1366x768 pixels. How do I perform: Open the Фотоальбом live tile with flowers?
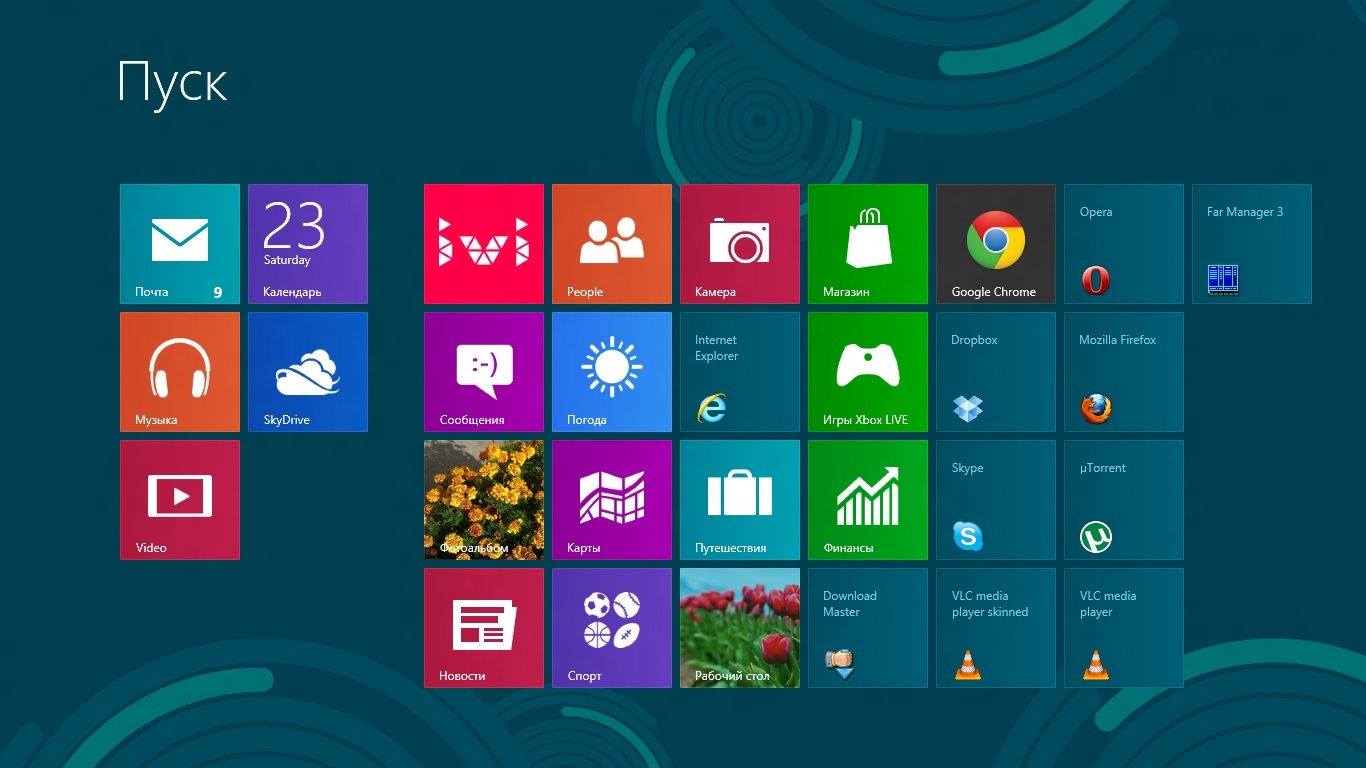point(483,499)
